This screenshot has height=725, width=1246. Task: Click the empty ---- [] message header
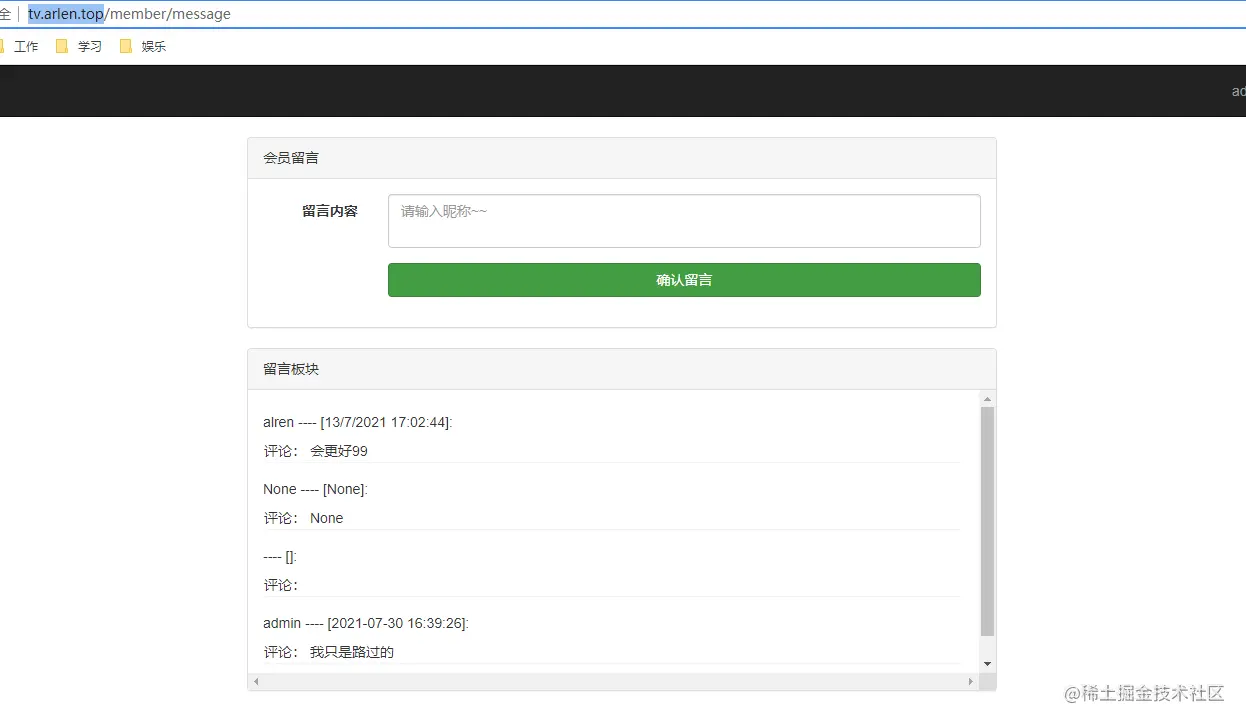click(280, 557)
